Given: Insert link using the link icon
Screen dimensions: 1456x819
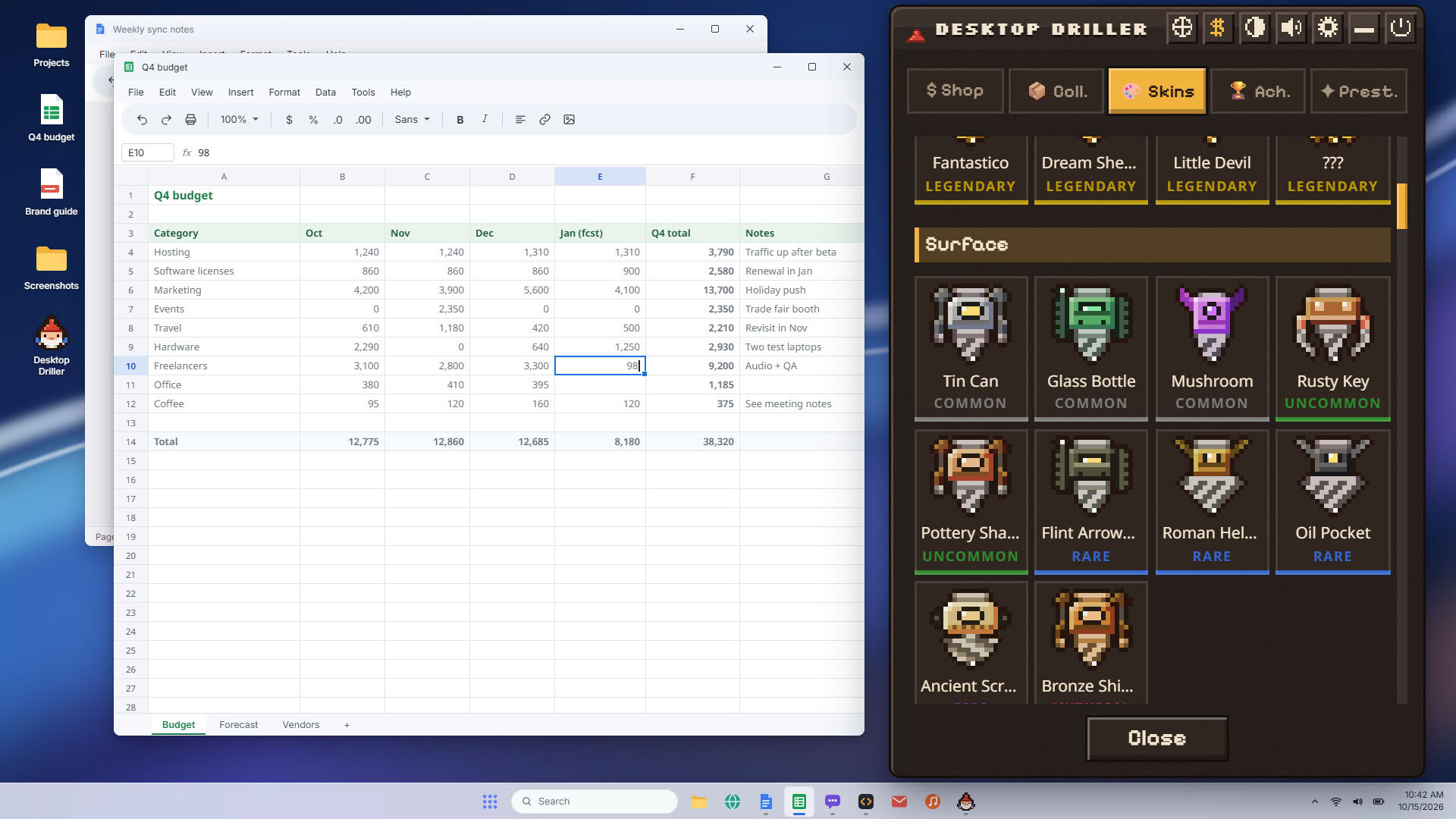Looking at the screenshot, I should click(544, 120).
